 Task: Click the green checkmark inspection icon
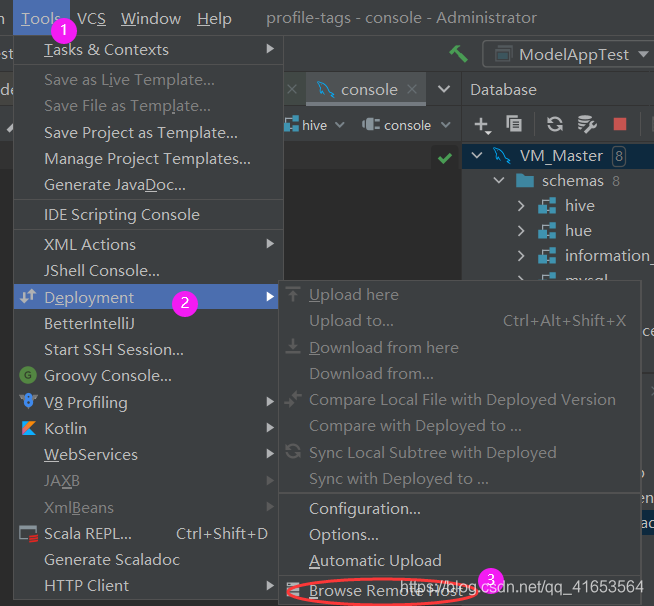click(445, 158)
